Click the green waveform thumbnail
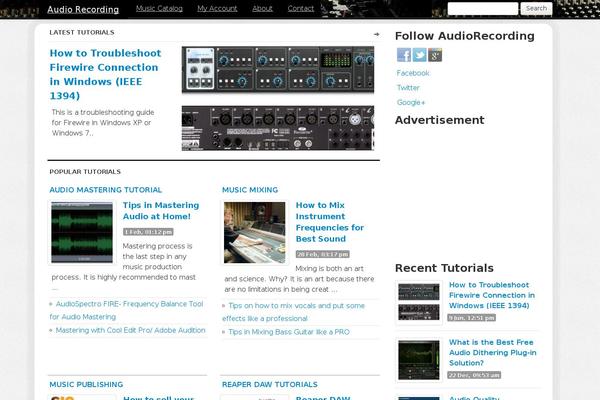The height and width of the screenshot is (400, 600). click(82, 232)
